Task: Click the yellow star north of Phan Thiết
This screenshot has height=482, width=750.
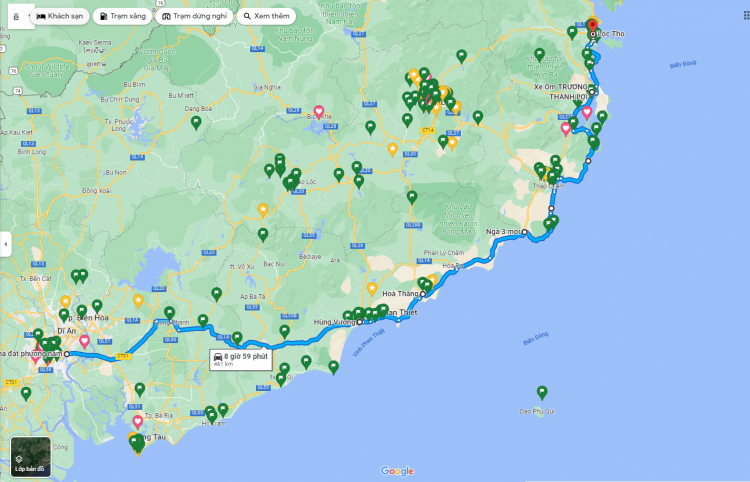Action: coord(372,289)
